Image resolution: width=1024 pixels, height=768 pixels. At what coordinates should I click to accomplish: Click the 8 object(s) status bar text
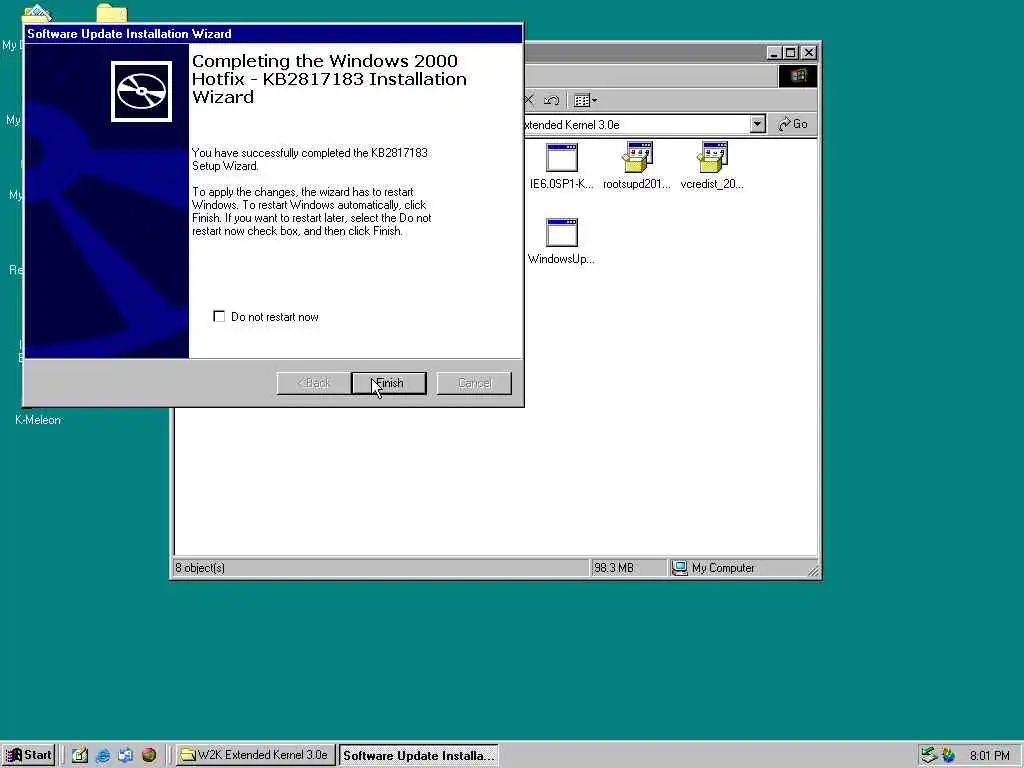pyautogui.click(x=200, y=568)
